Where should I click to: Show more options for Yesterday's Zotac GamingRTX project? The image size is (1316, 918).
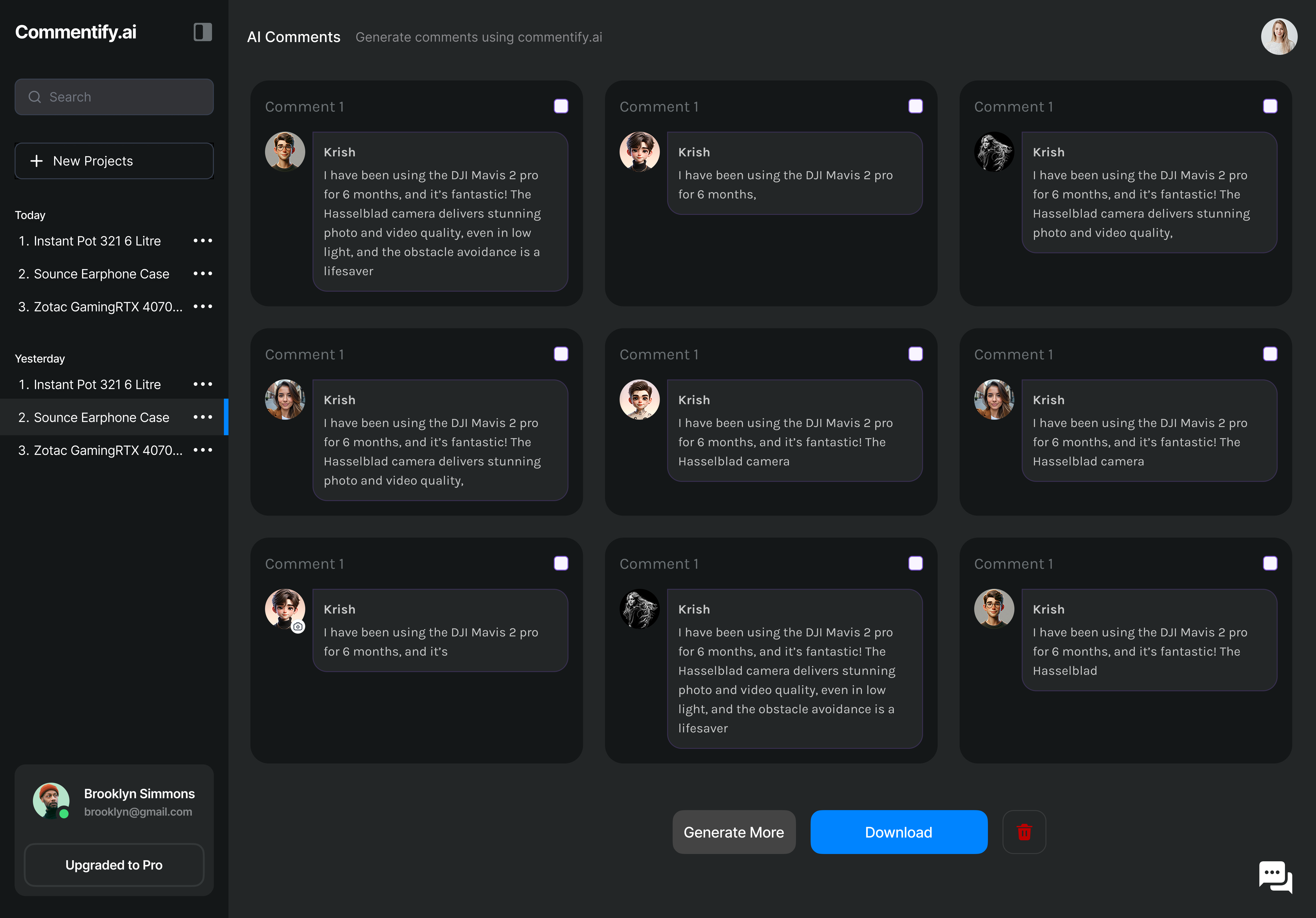coord(203,450)
